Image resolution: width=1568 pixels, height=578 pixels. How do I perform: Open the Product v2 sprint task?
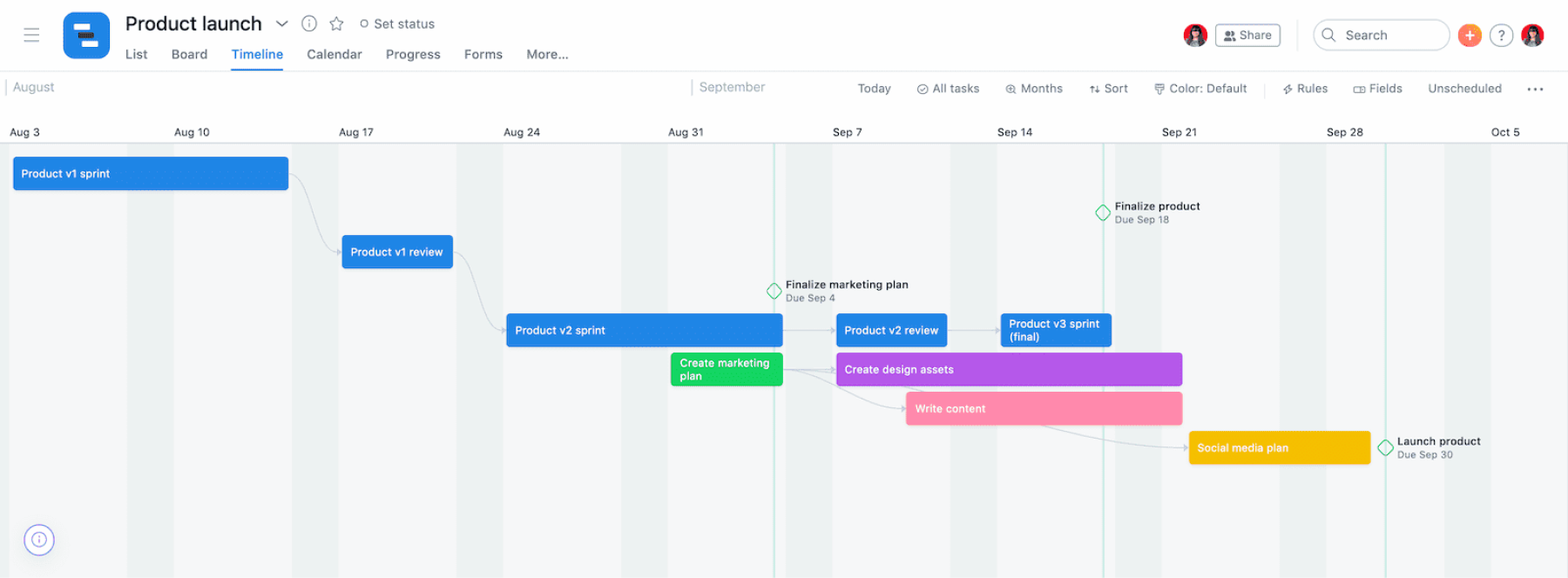645,330
